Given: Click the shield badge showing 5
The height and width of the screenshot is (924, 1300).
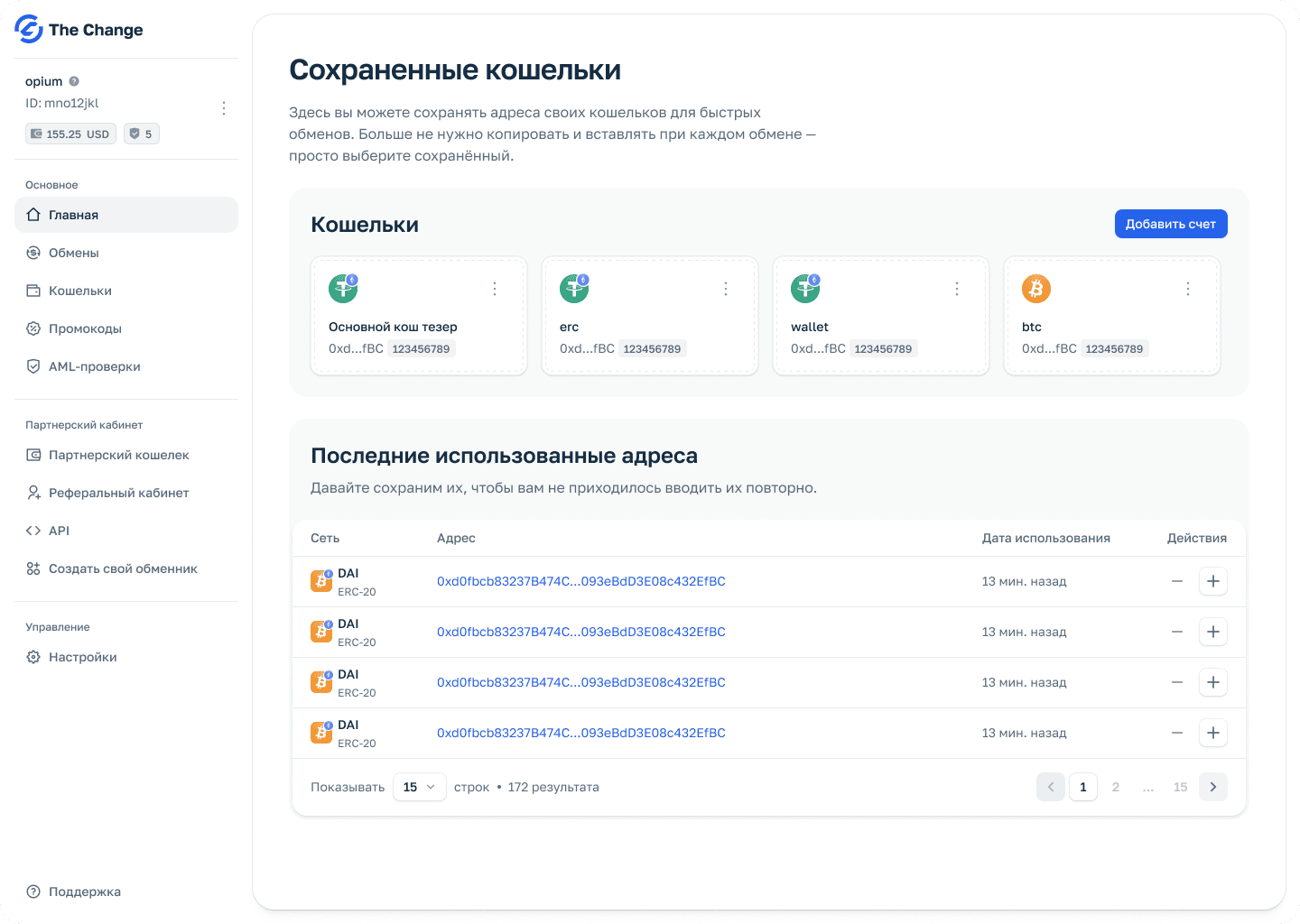Looking at the screenshot, I should (142, 134).
